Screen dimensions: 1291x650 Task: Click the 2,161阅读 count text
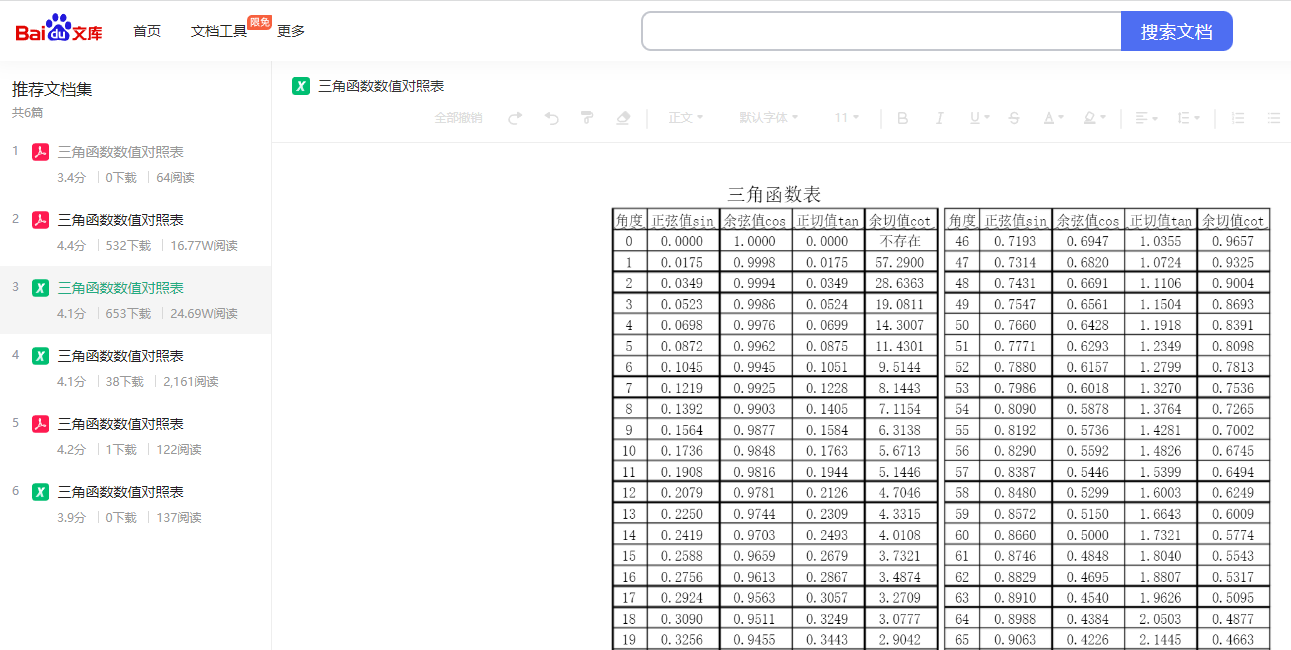191,382
